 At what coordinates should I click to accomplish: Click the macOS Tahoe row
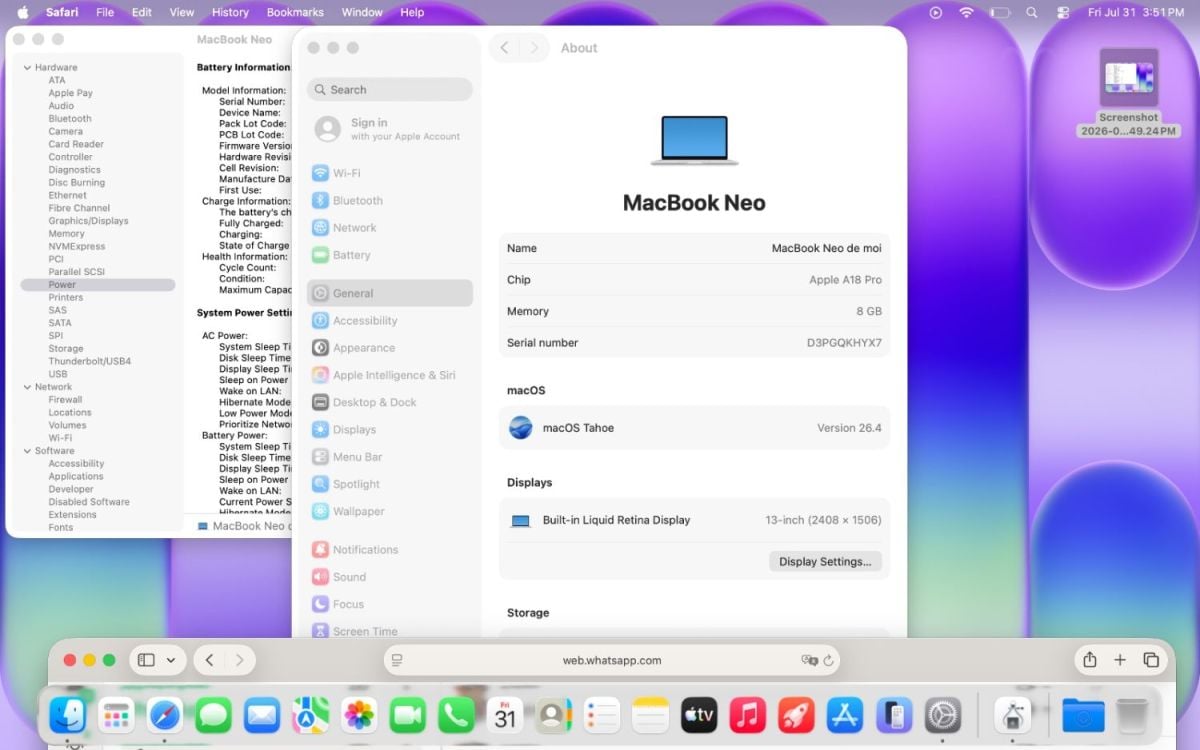pos(694,428)
